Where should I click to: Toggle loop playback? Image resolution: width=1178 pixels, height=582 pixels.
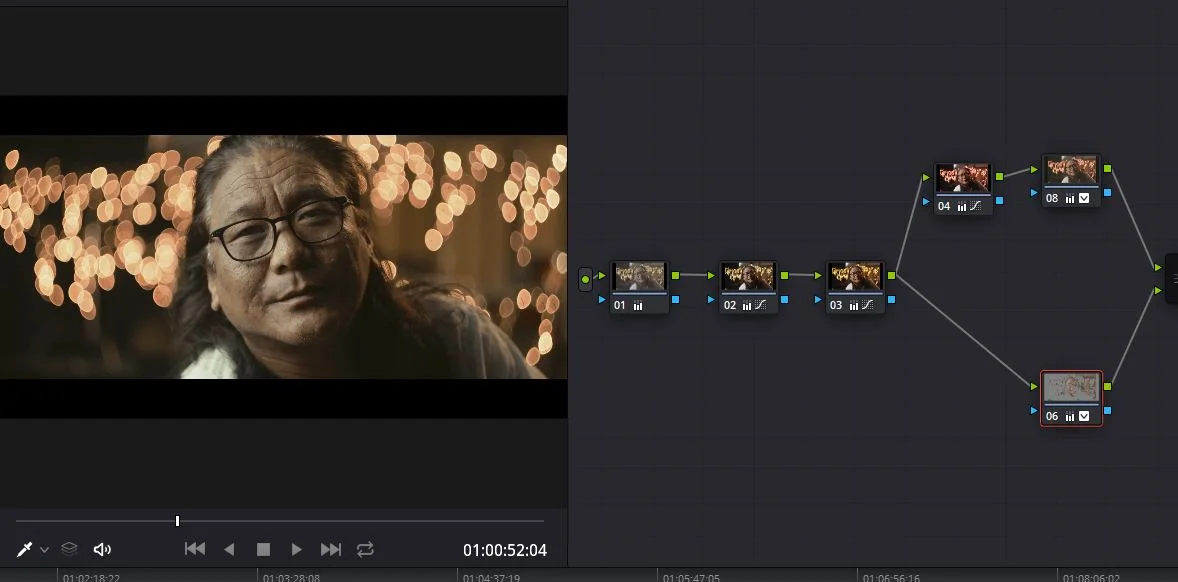click(x=365, y=550)
